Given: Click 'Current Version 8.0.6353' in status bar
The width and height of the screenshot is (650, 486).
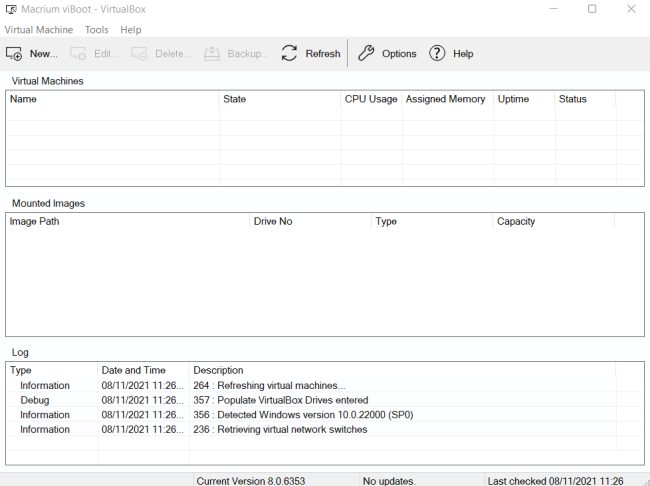Looking at the screenshot, I should (x=251, y=481).
